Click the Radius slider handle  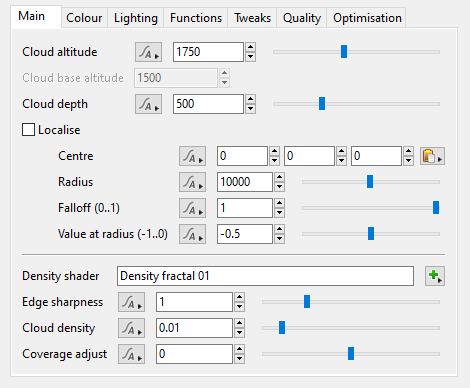click(x=370, y=182)
